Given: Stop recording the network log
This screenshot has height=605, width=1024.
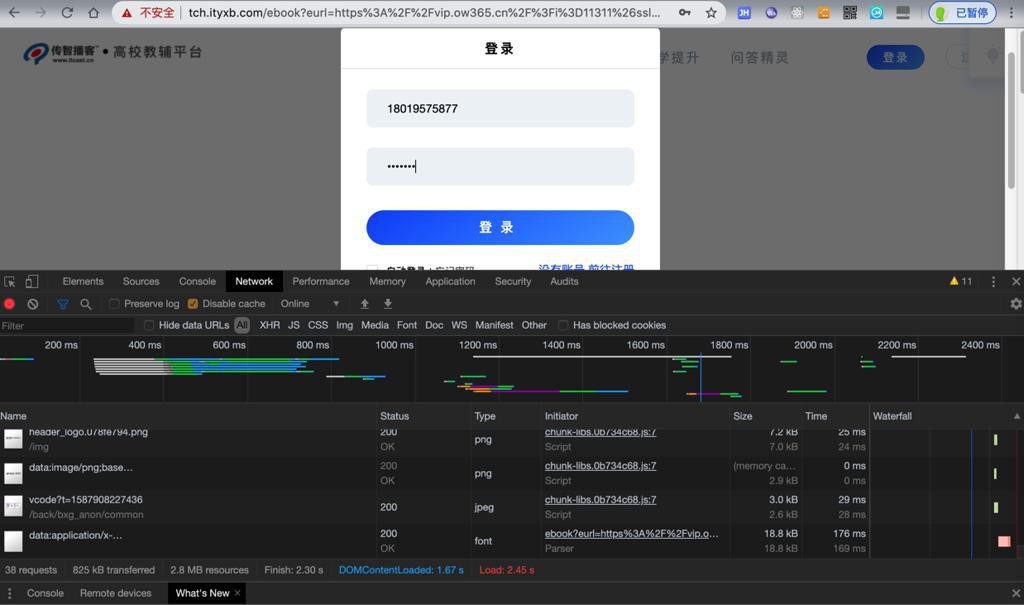Looking at the screenshot, I should [x=10, y=304].
